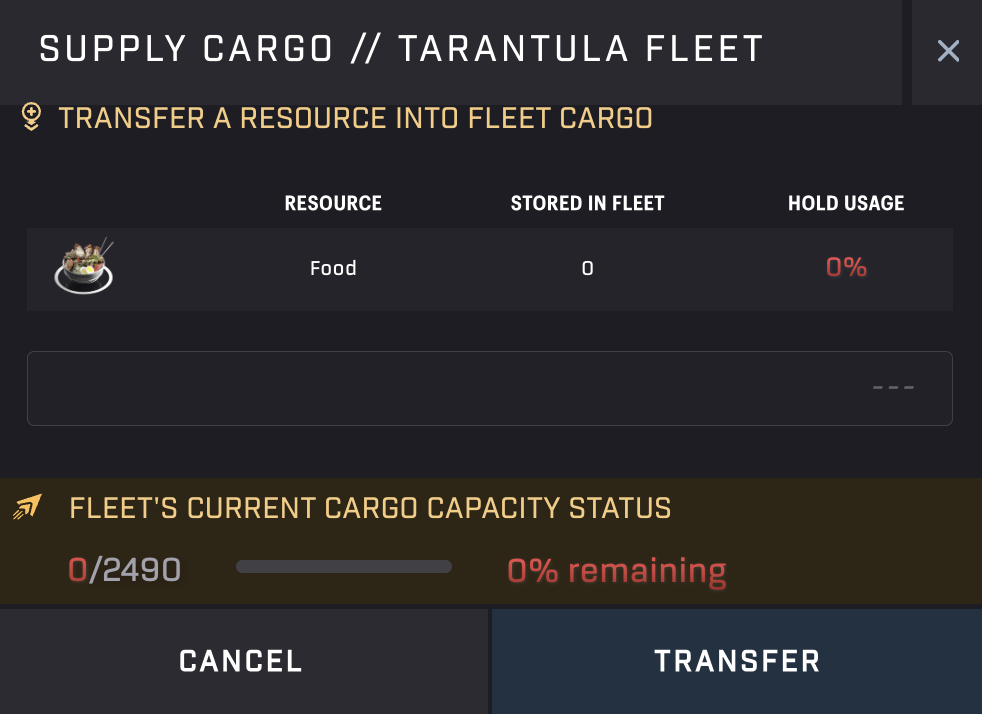The image size is (982, 714).
Task: Click the HOLD USAGE column header
Action: click(x=845, y=203)
